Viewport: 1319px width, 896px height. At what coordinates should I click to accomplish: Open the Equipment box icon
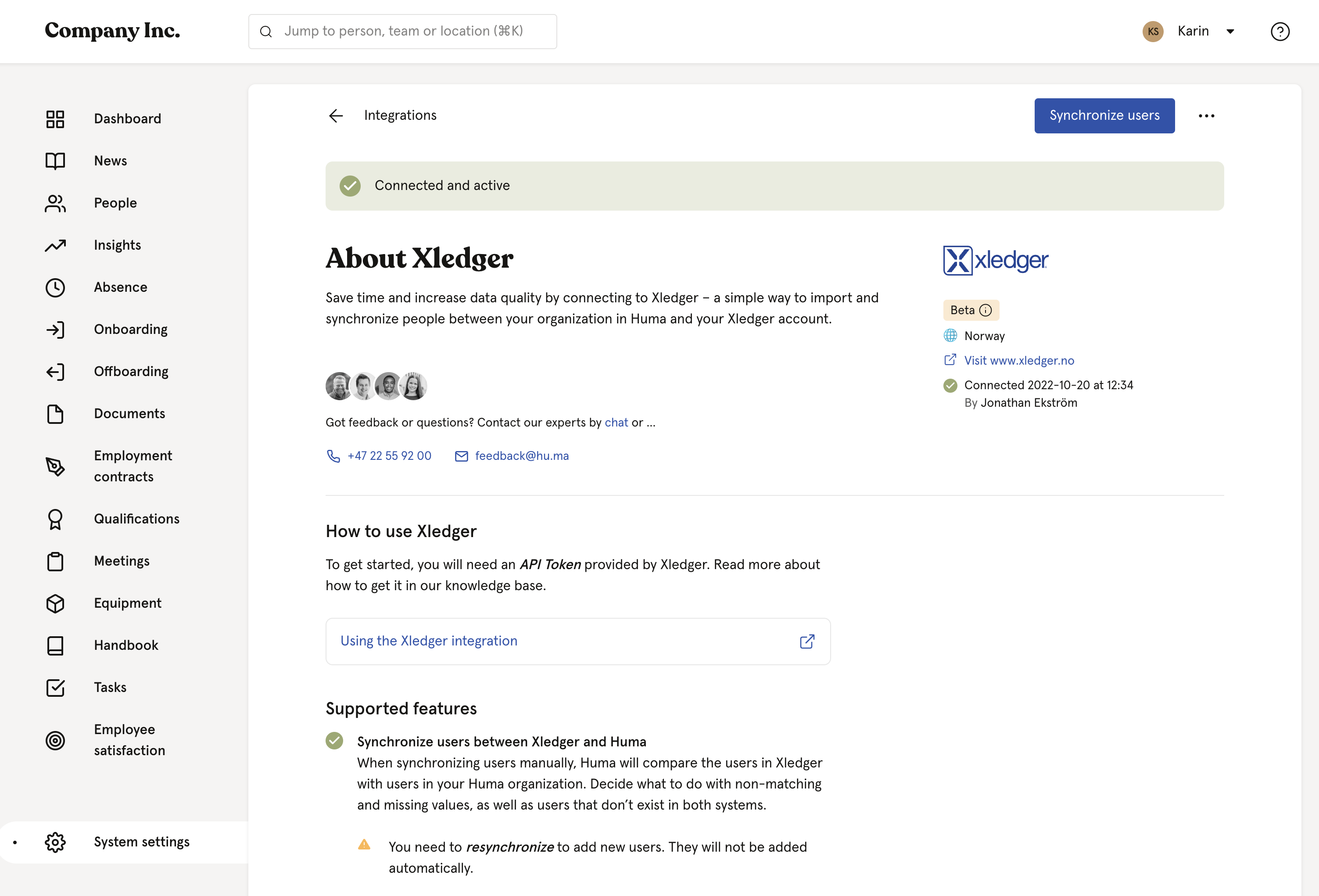[55, 603]
